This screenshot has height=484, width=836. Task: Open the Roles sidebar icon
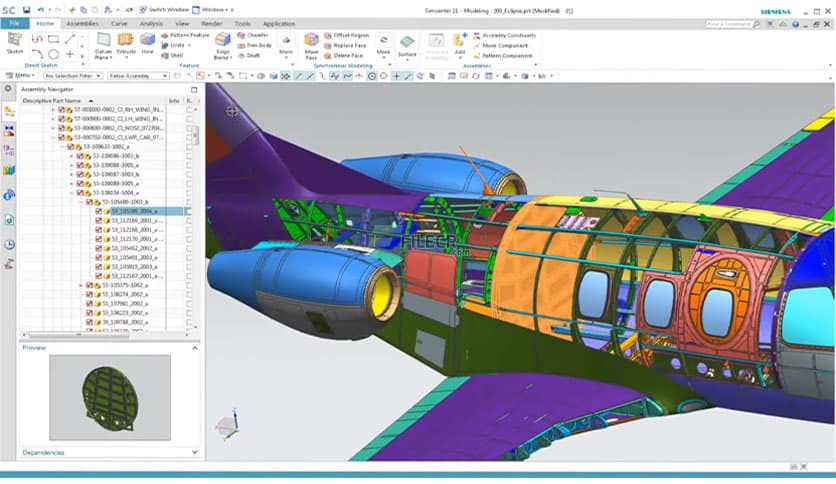pyautogui.click(x=9, y=264)
